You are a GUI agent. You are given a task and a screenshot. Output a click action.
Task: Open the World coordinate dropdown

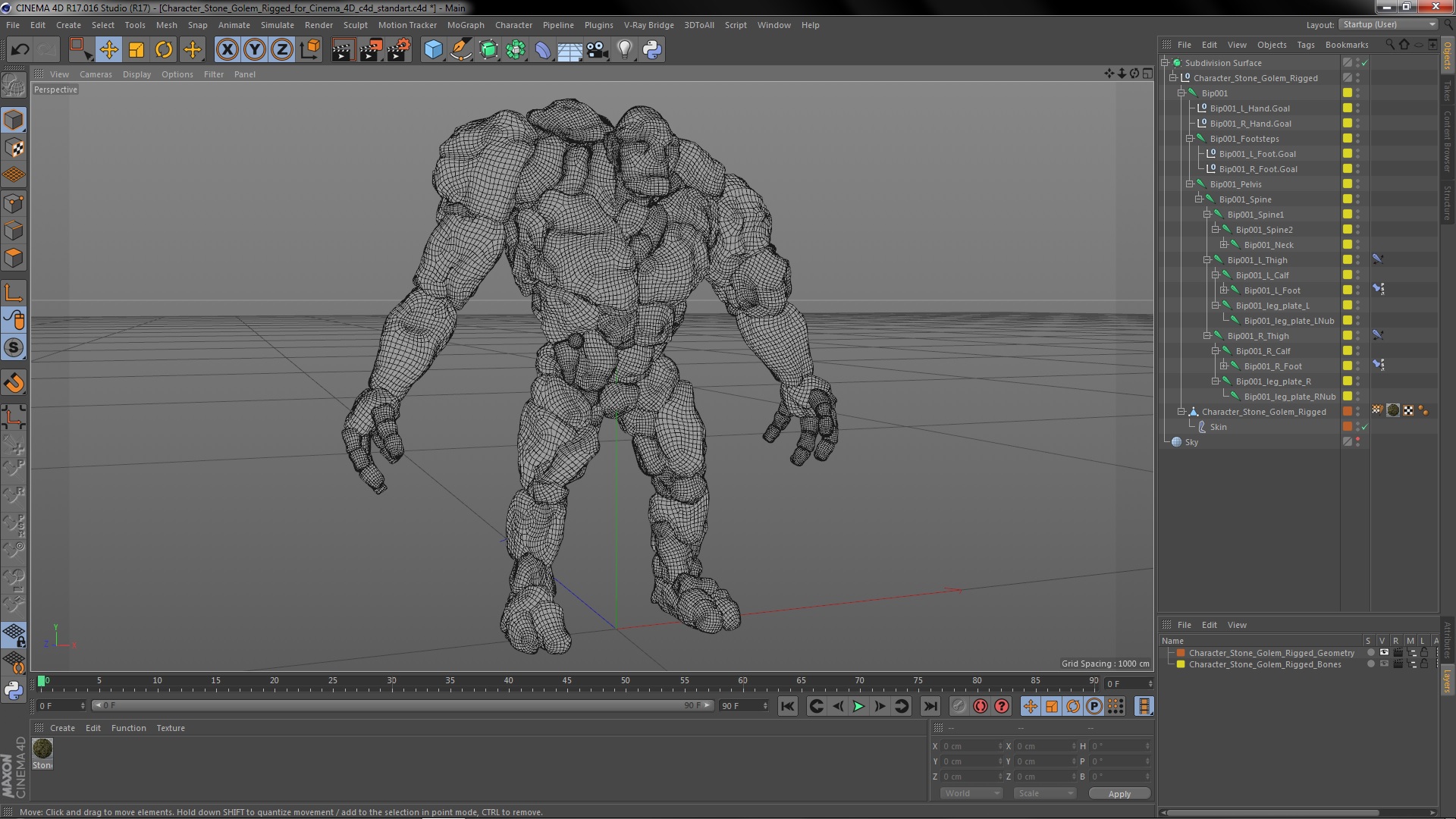tap(971, 793)
